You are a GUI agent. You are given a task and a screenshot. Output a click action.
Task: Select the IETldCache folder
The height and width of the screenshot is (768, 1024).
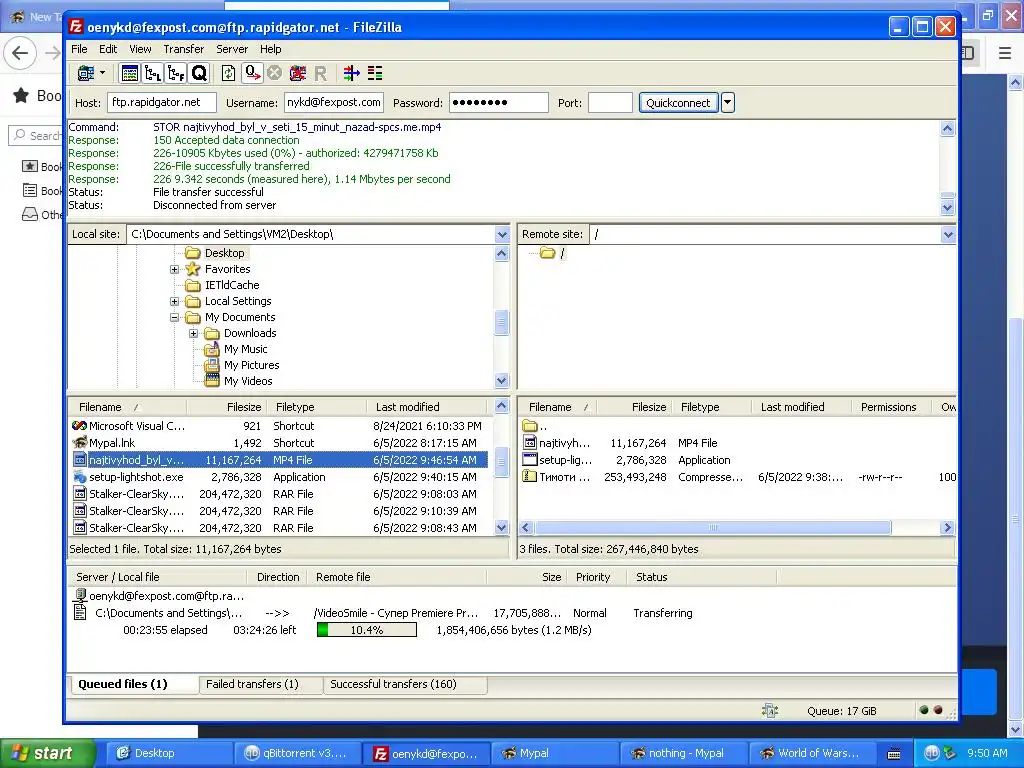point(232,285)
